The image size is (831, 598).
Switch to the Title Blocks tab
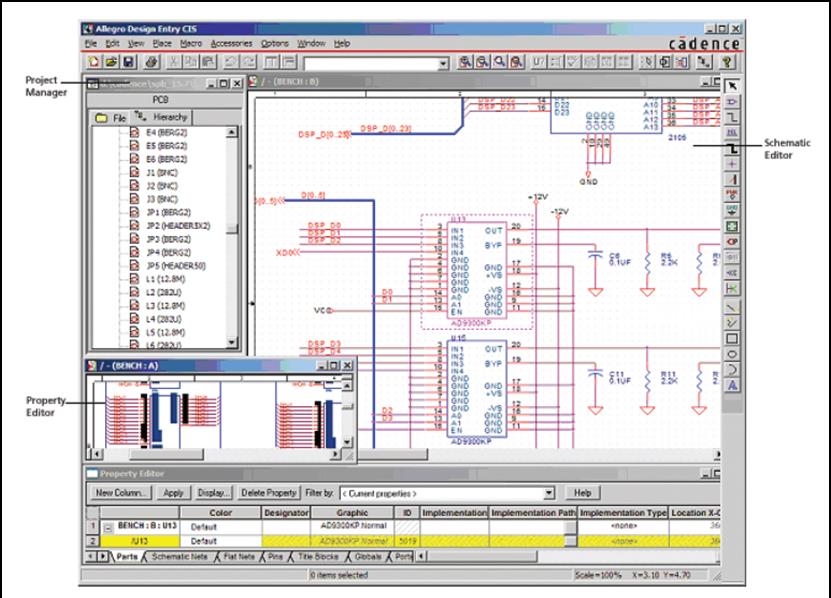click(x=318, y=557)
